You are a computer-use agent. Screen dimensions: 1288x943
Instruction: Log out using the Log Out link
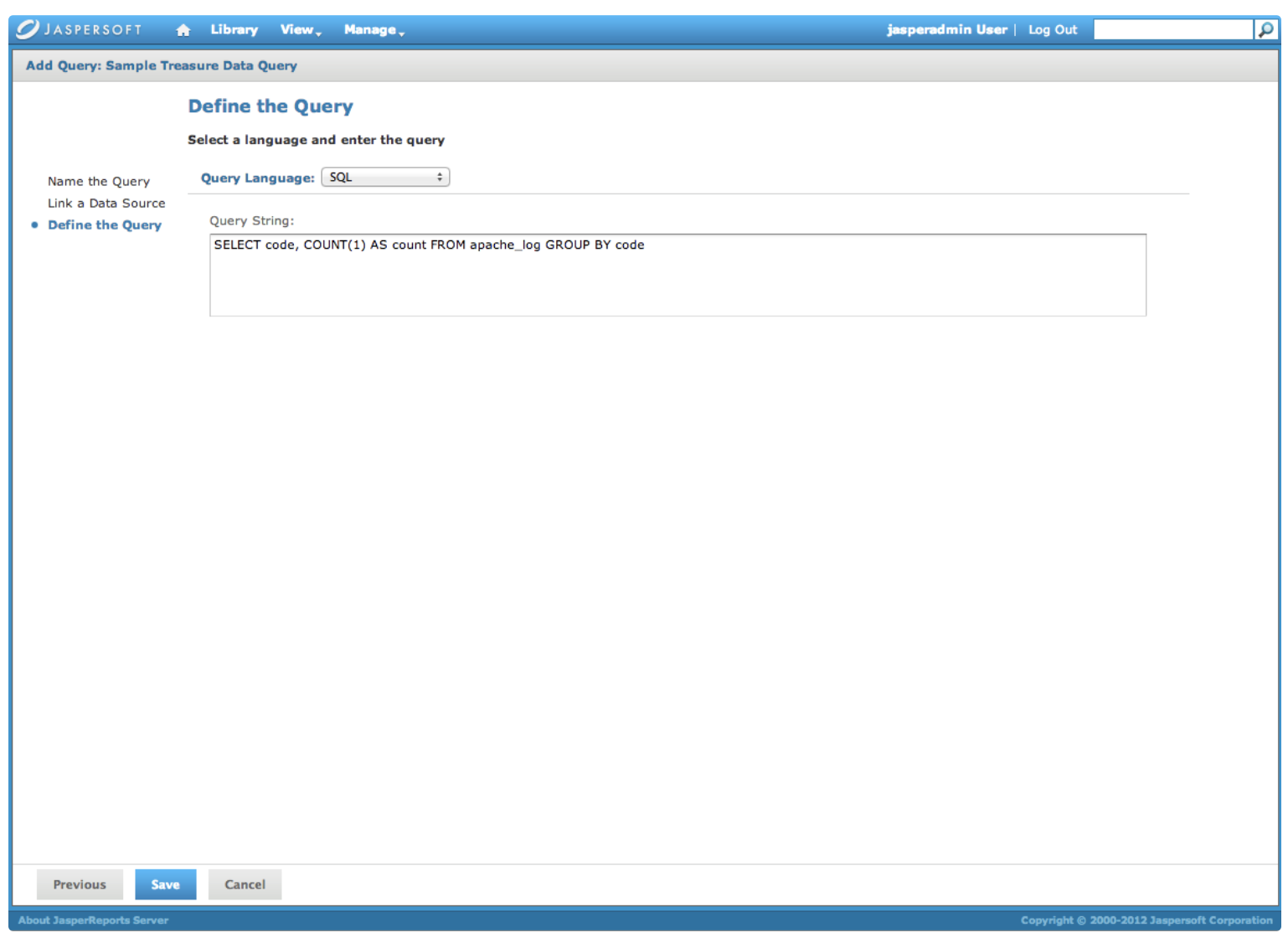pyautogui.click(x=1053, y=29)
